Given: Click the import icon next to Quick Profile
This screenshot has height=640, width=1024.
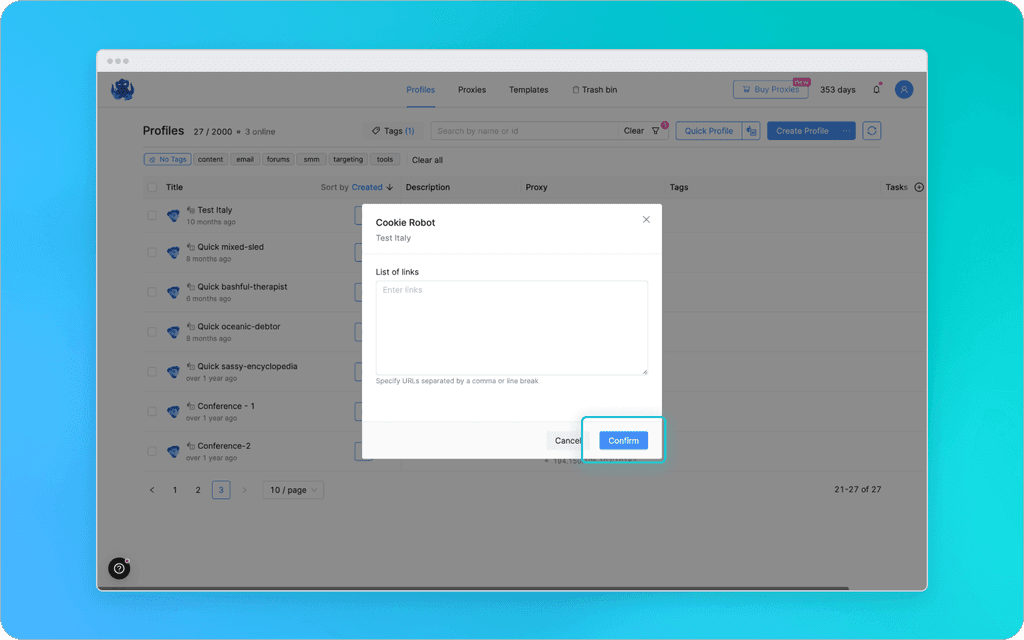Looking at the screenshot, I should [x=750, y=131].
